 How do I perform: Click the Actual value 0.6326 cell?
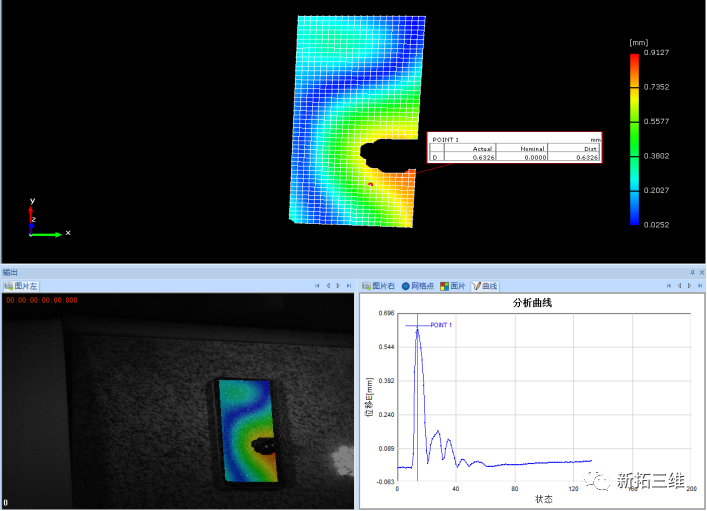pyautogui.click(x=470, y=157)
